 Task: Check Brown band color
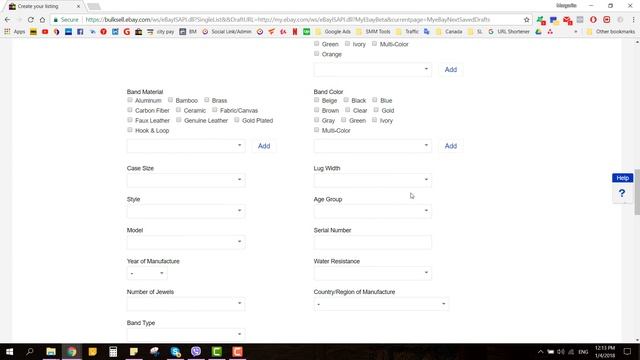317,110
